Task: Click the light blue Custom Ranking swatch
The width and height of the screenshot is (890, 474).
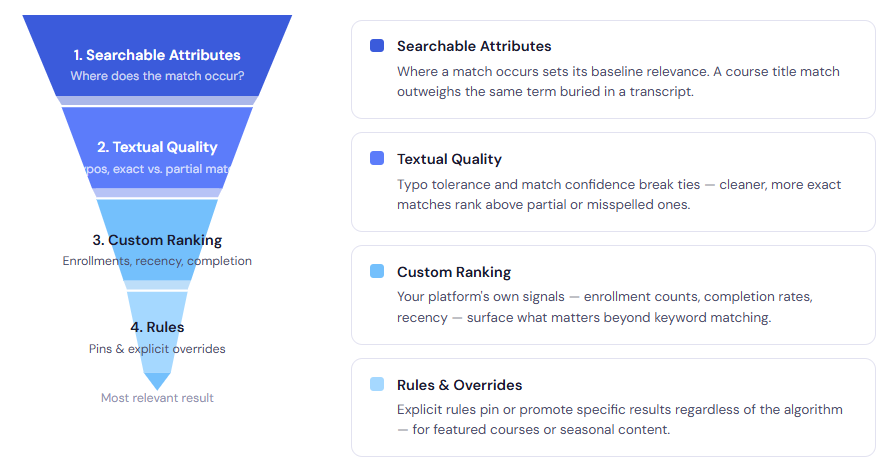Action: point(377,272)
